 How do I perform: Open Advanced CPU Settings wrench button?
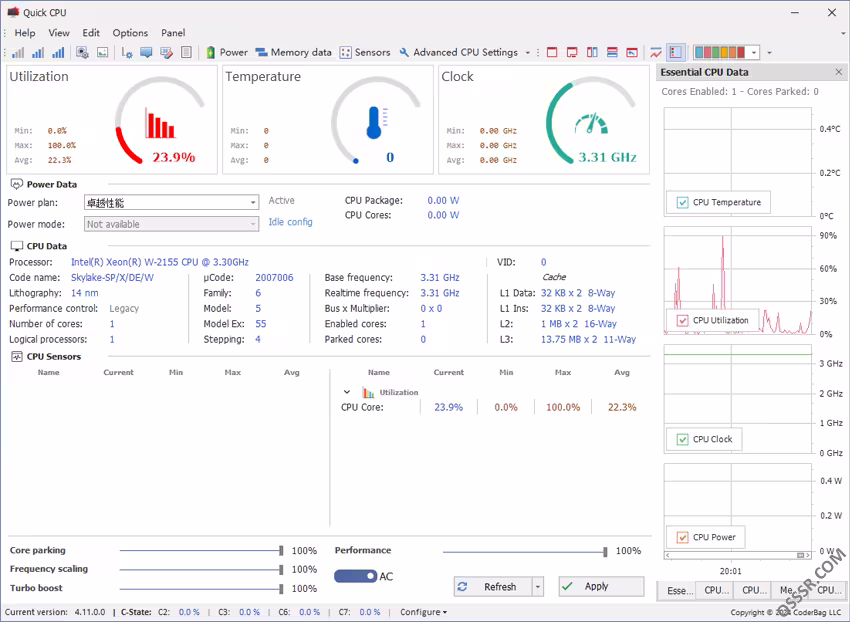(x=459, y=53)
